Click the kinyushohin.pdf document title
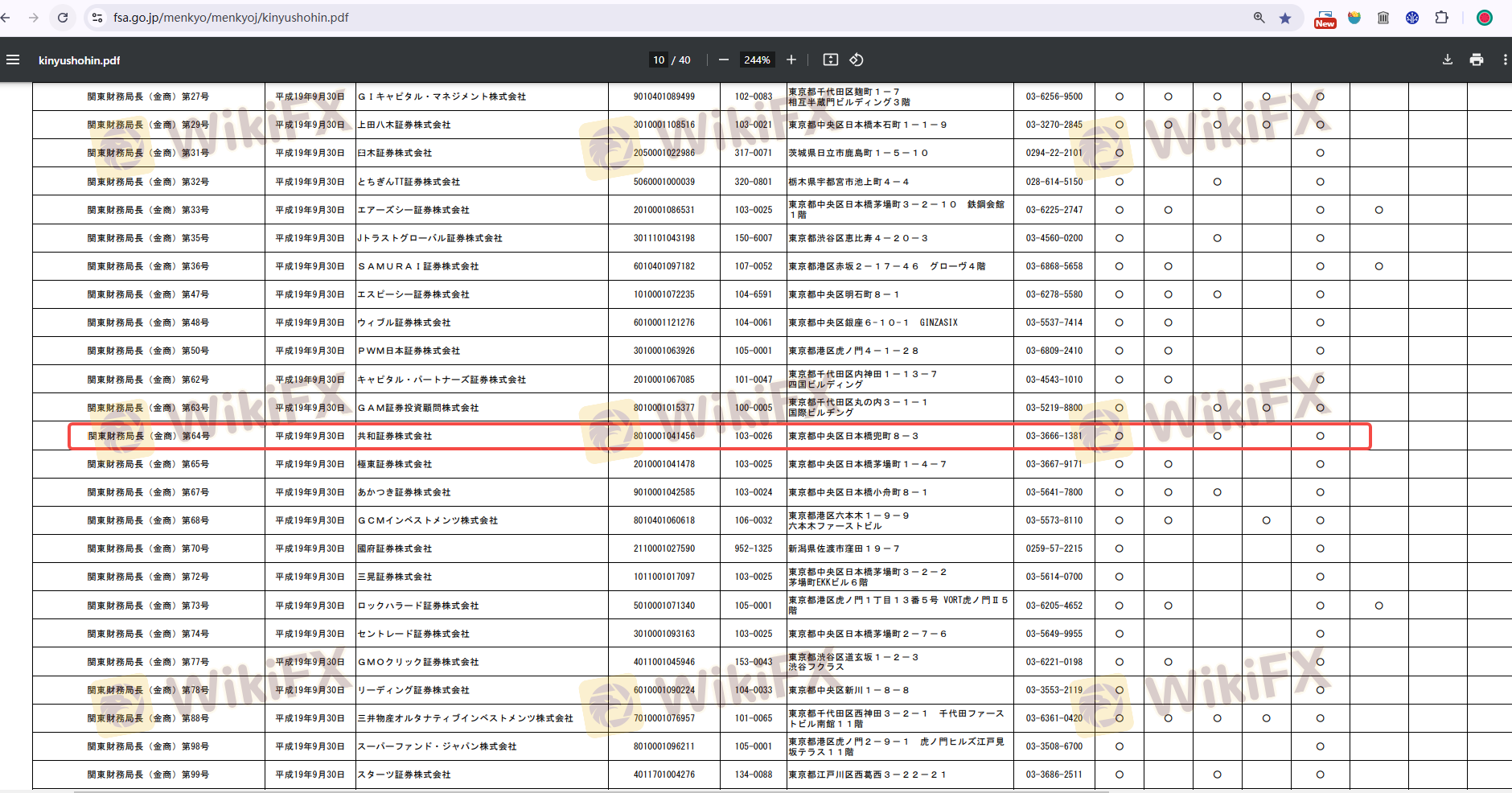The height and width of the screenshot is (793, 1512). coord(79,60)
